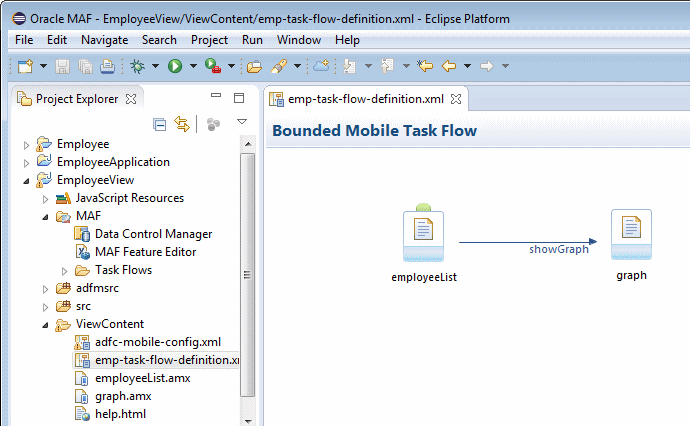Click the Open Type folder toolbar icon
The width and height of the screenshot is (690, 426).
(x=254, y=66)
